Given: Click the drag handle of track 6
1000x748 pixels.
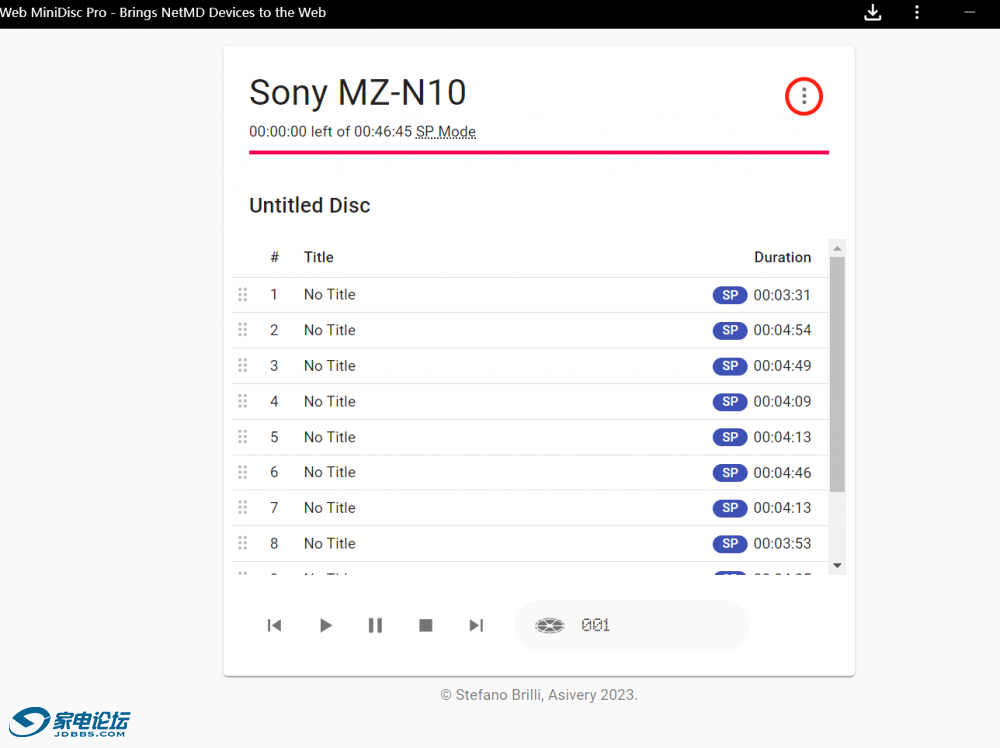Looking at the screenshot, I should click(x=243, y=472).
